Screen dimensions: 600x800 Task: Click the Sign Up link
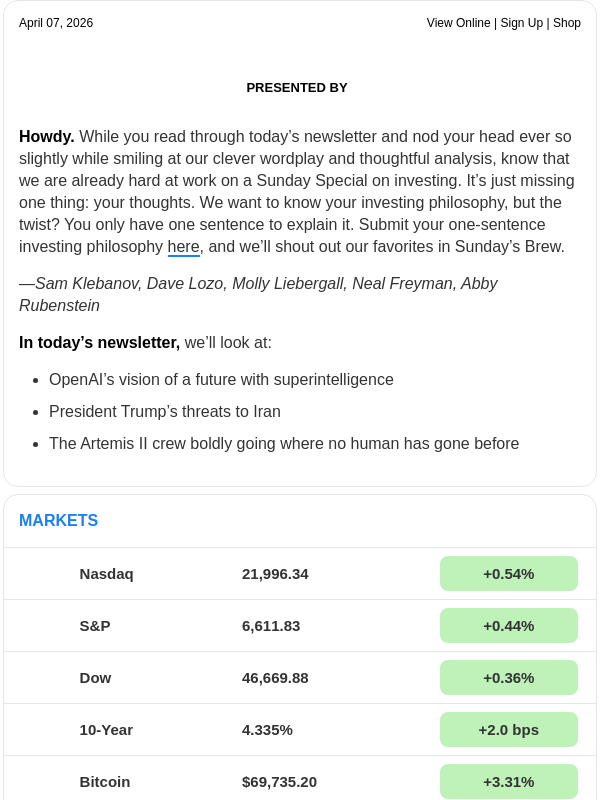(x=521, y=23)
